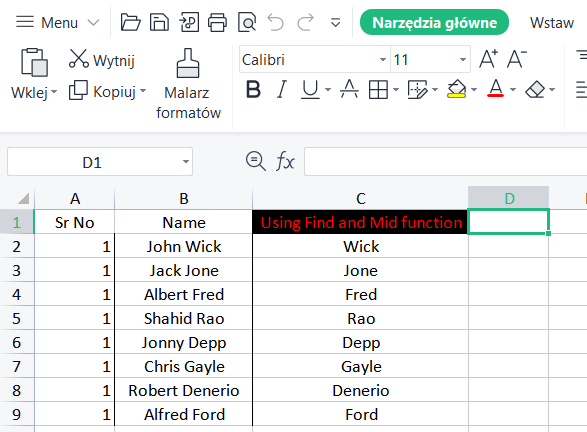587x432 pixels.
Task: Switch to the Wstaw tab
Action: pyautogui.click(x=552, y=23)
